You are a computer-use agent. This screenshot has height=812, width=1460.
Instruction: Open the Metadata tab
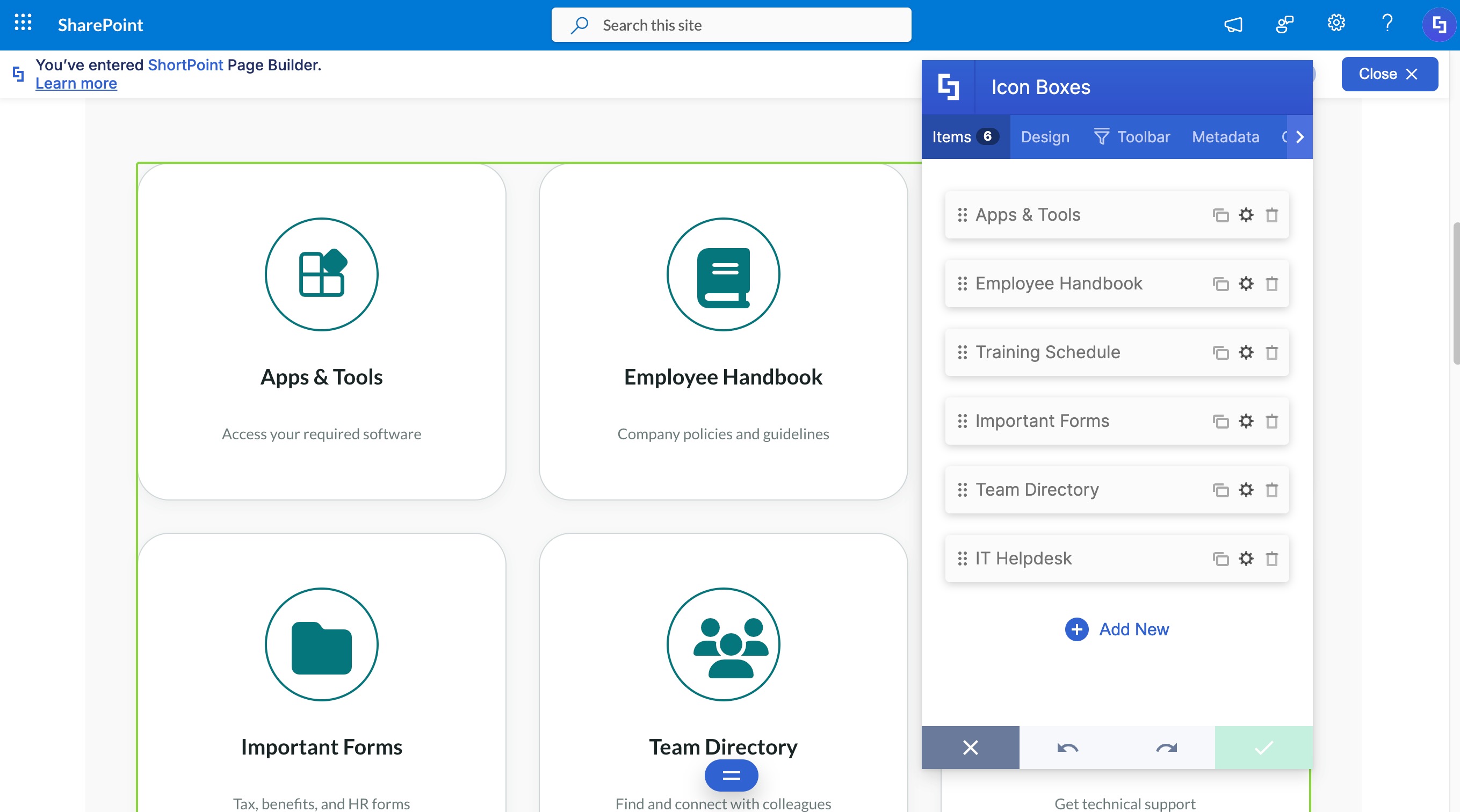[1225, 137]
